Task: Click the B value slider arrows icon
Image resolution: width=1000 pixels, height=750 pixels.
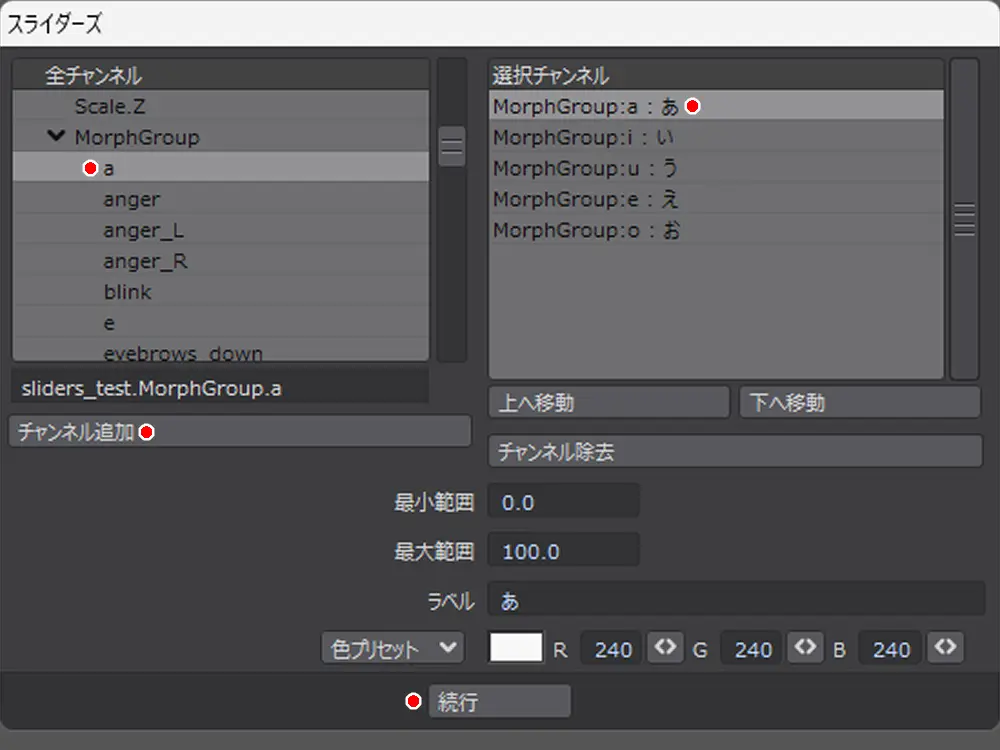Action: tap(945, 648)
